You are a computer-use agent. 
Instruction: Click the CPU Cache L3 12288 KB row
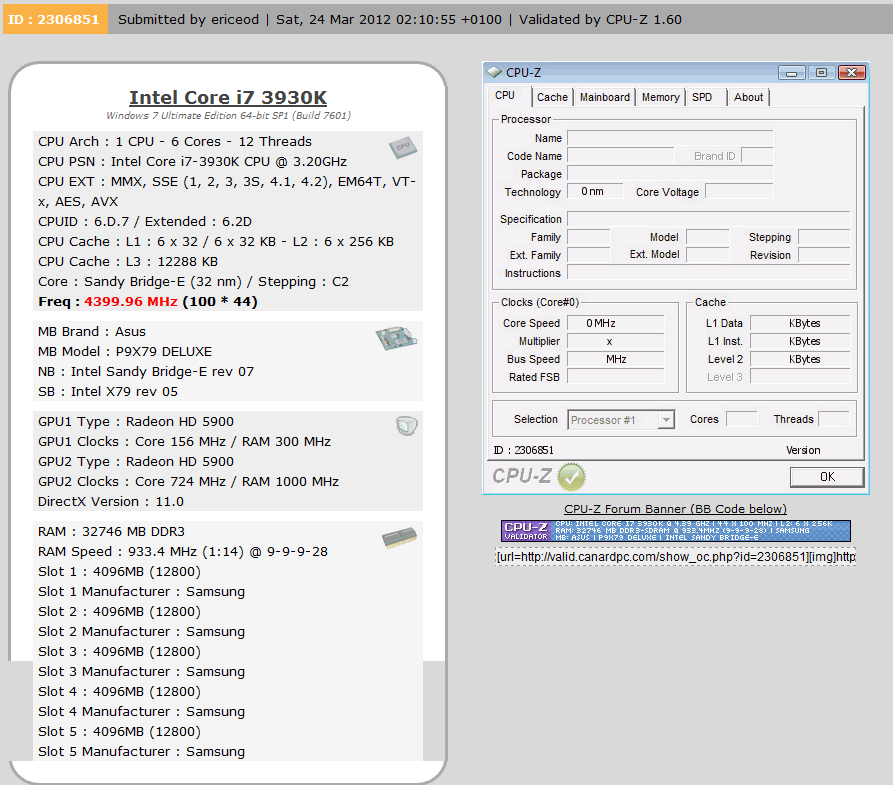[128, 261]
